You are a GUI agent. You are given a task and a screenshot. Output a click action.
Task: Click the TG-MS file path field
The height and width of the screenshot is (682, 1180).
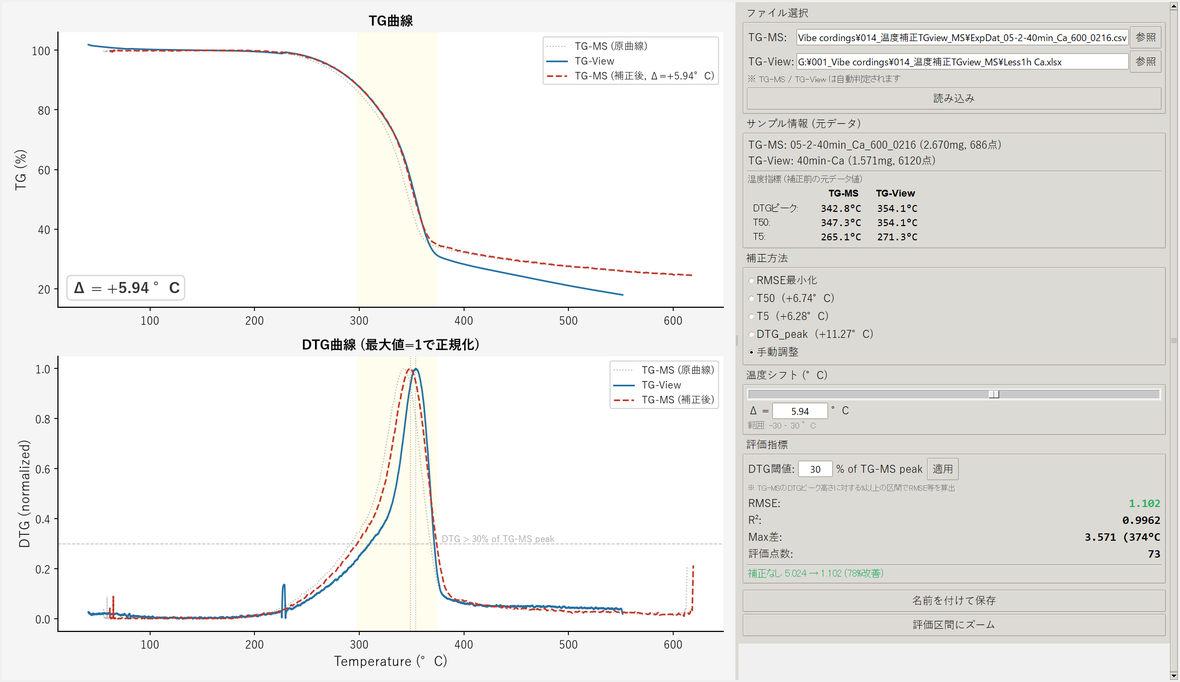click(962, 38)
